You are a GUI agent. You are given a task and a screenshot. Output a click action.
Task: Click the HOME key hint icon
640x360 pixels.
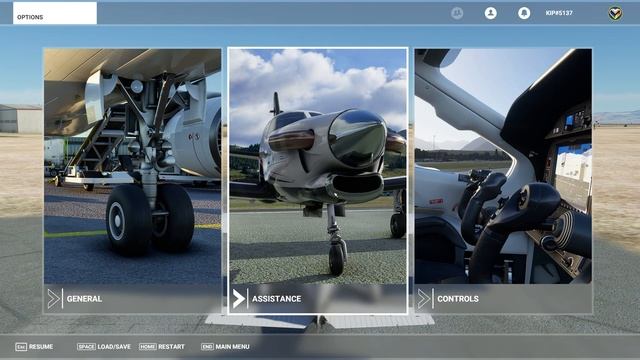click(x=147, y=347)
